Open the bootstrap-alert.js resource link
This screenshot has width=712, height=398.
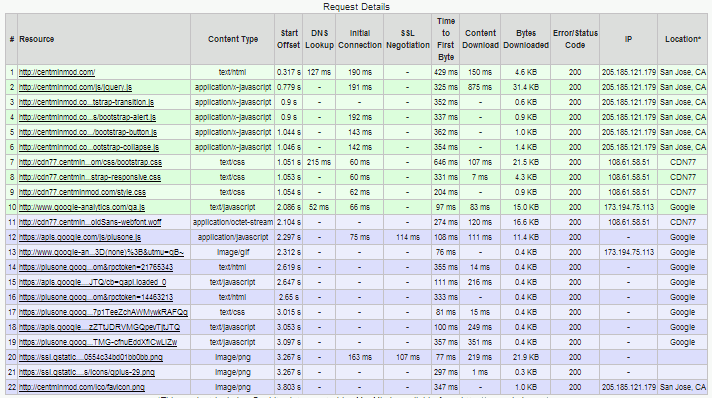[x=87, y=117]
